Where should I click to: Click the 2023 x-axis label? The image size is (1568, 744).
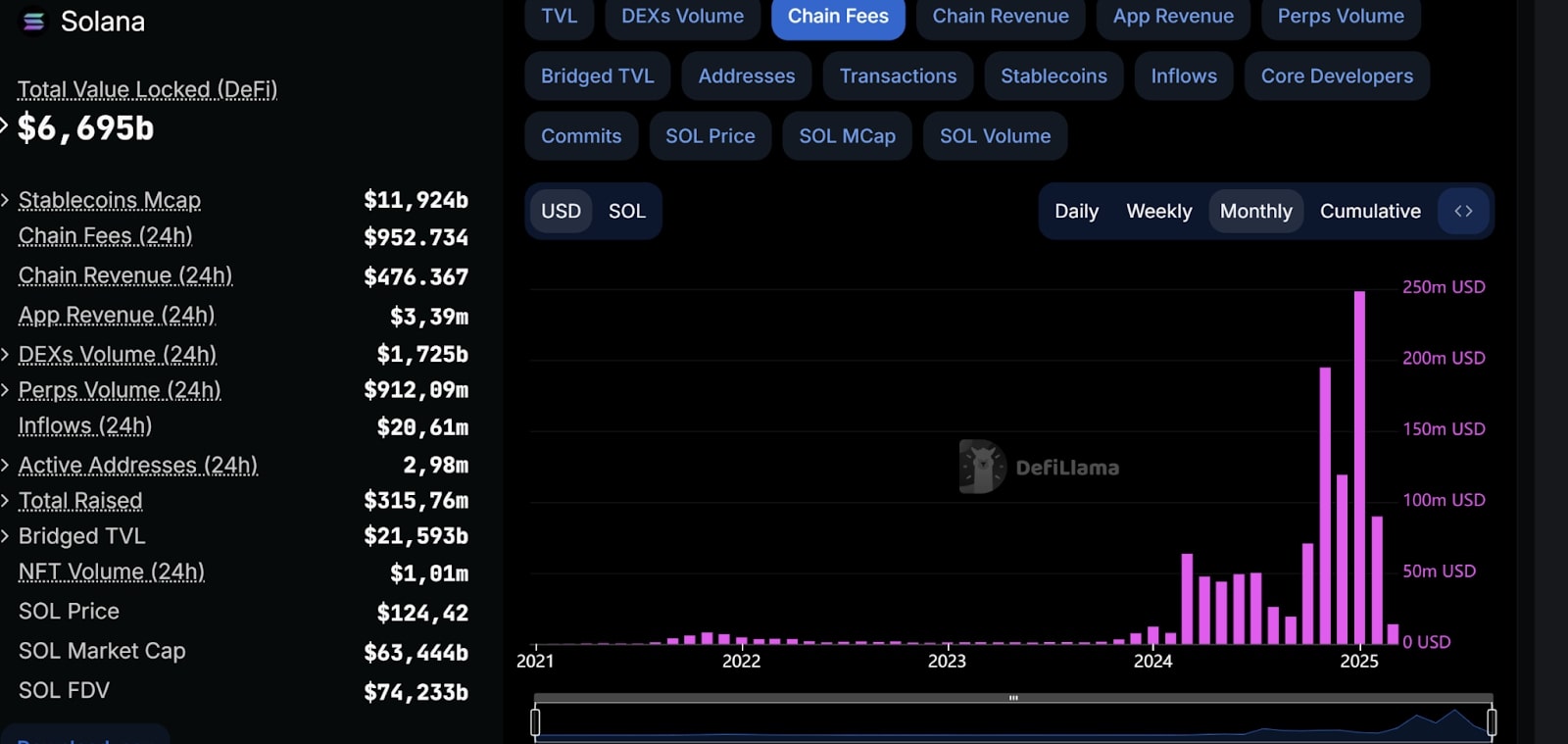click(x=947, y=661)
